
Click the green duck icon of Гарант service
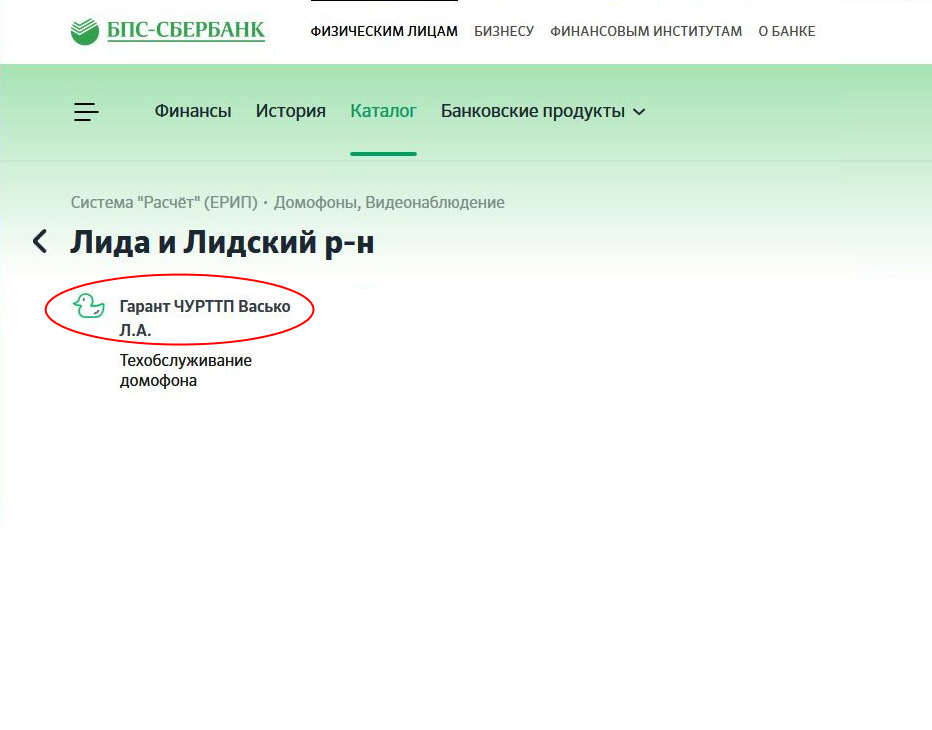coord(89,306)
